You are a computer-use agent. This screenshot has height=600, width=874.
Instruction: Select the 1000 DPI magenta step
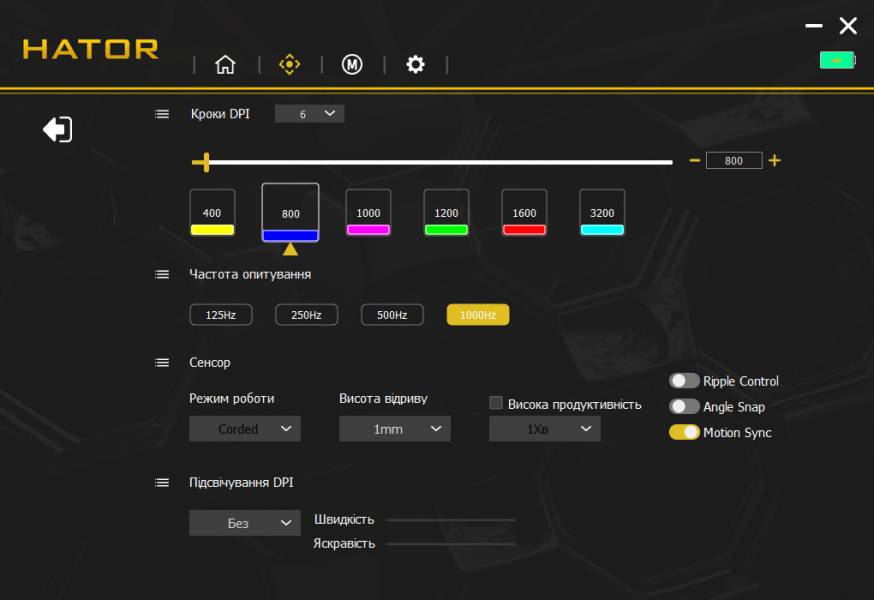click(x=368, y=212)
